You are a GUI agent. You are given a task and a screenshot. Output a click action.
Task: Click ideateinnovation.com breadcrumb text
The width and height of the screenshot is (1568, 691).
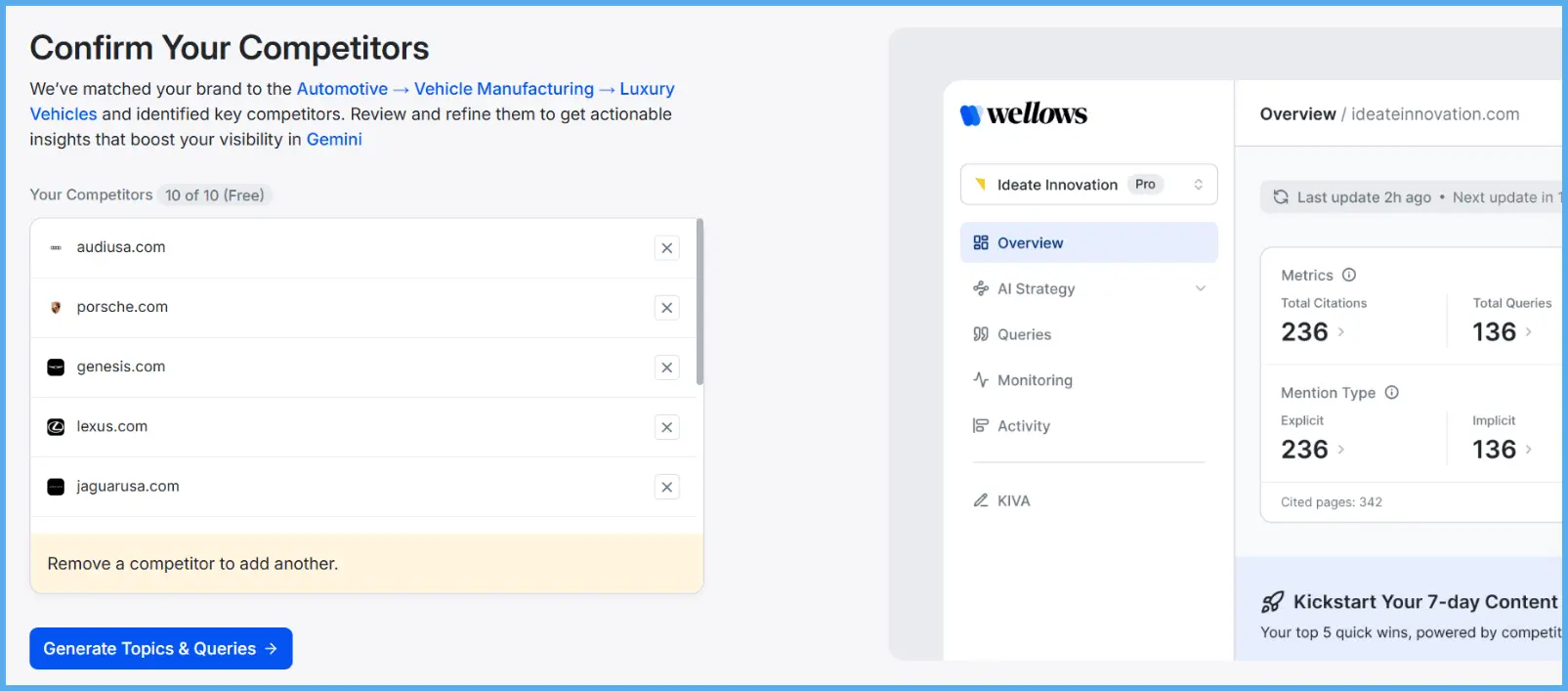[1435, 114]
